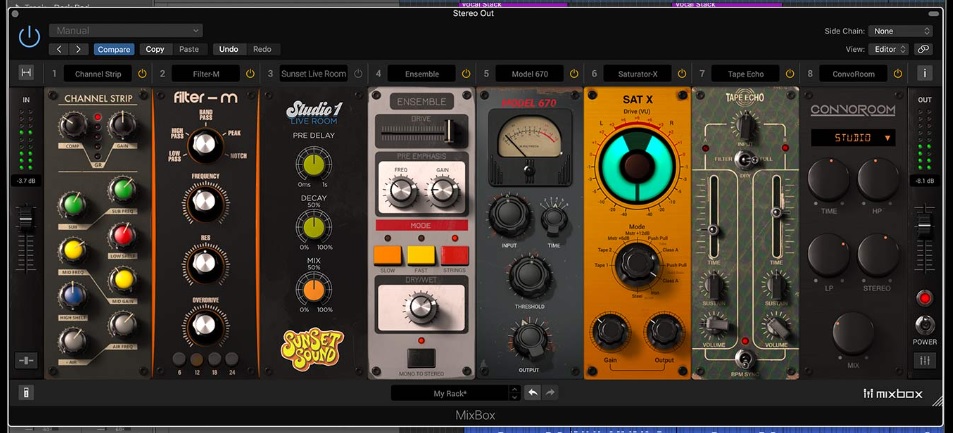Toggle power for Tape Echo slot
The height and width of the screenshot is (433, 953).
[790, 74]
